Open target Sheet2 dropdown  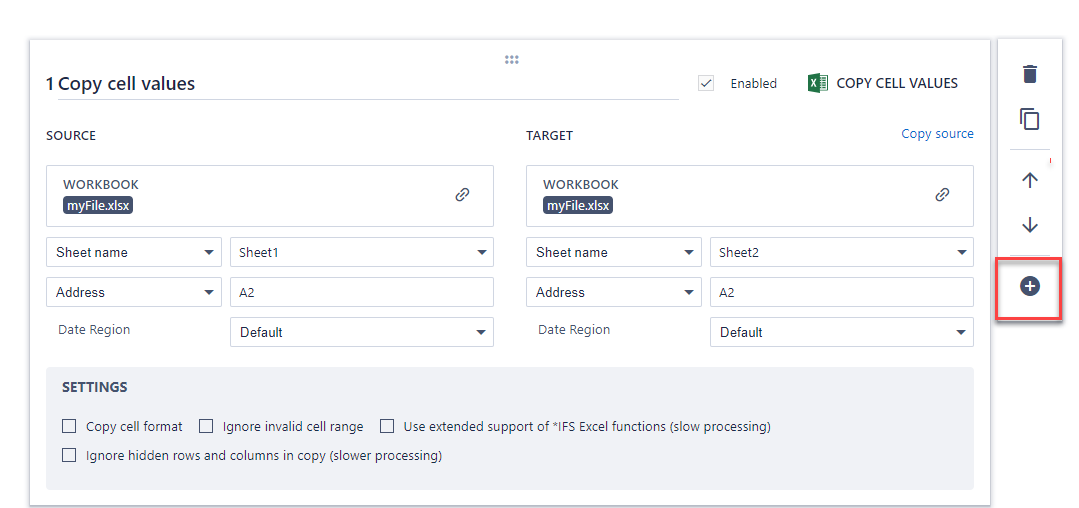841,252
